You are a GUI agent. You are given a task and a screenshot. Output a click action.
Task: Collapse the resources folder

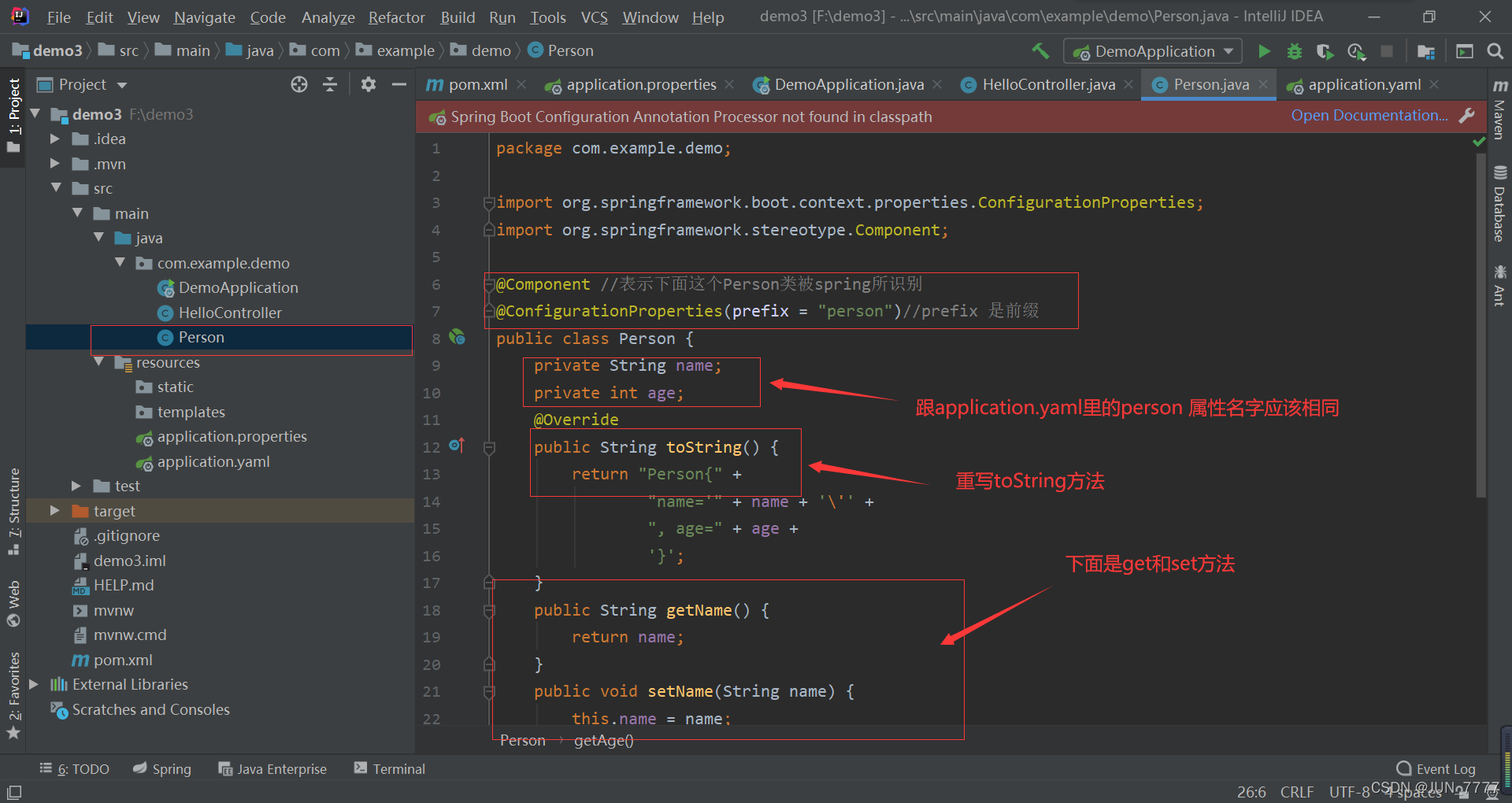tap(98, 362)
